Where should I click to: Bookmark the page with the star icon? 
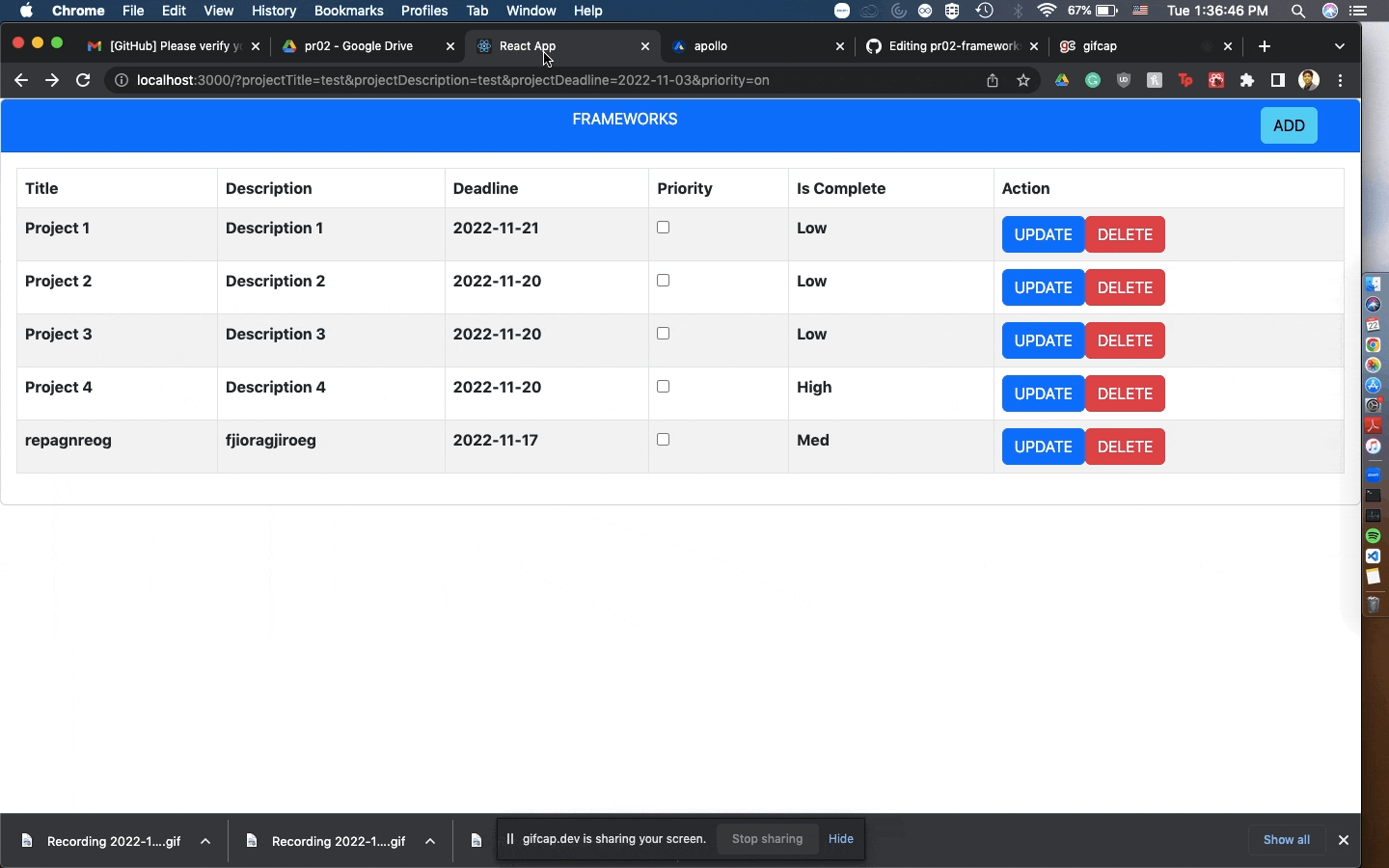[x=1023, y=81]
